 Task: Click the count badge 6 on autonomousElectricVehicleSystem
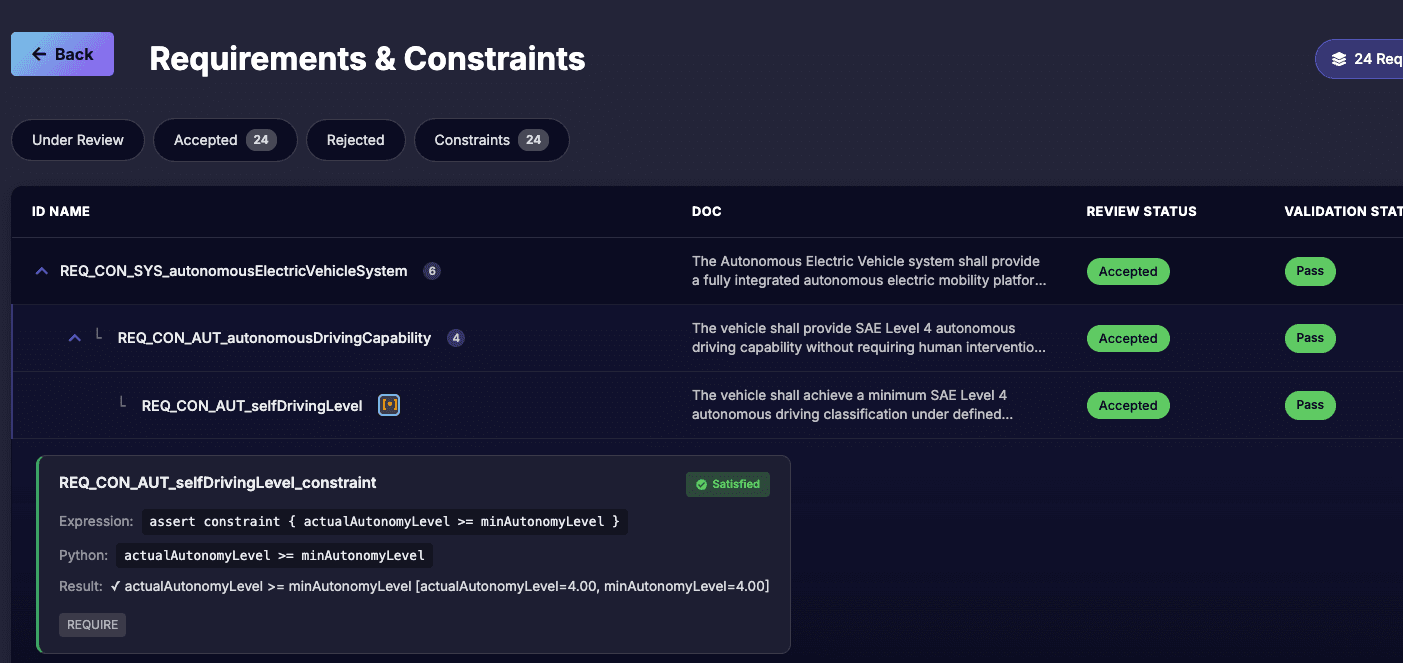click(431, 270)
